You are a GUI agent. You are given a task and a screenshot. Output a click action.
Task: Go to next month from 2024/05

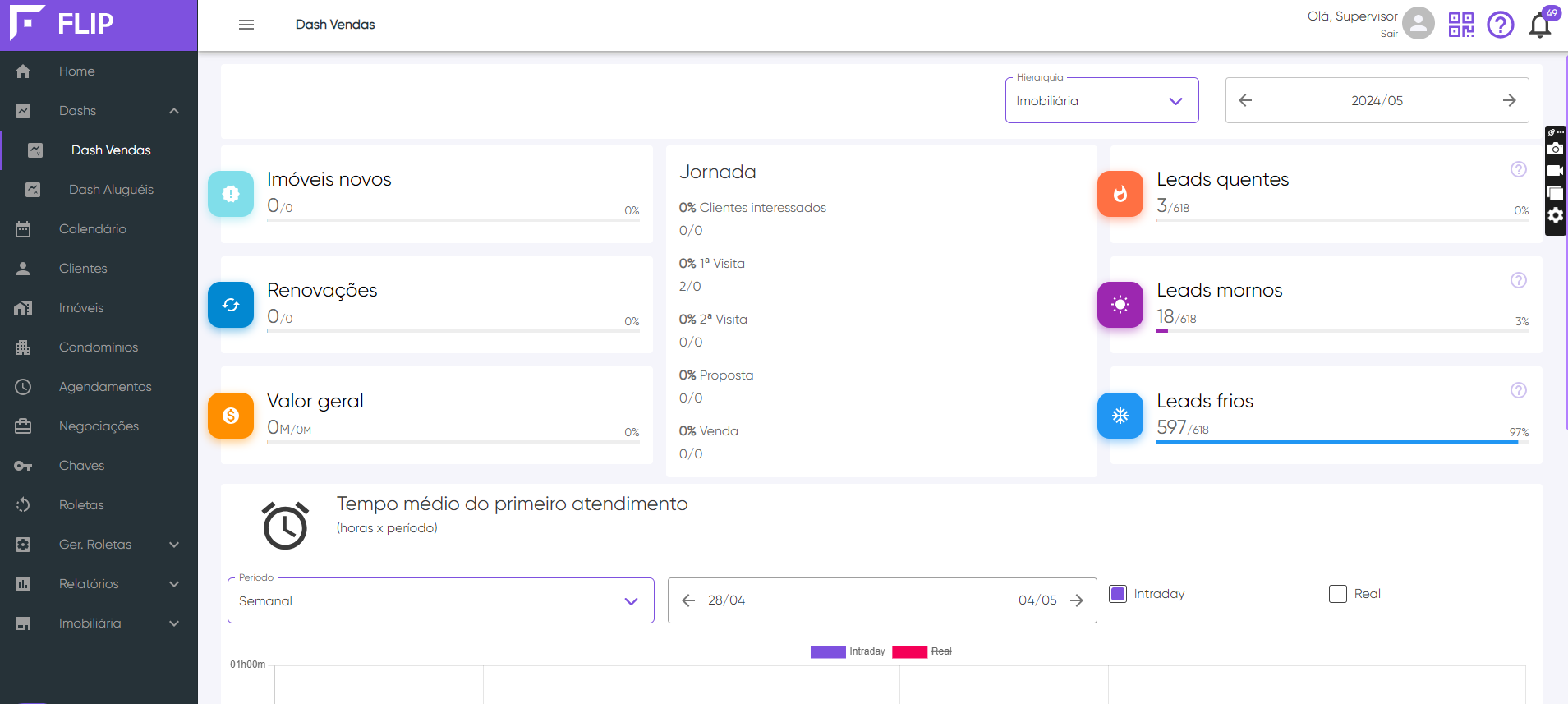1509,100
